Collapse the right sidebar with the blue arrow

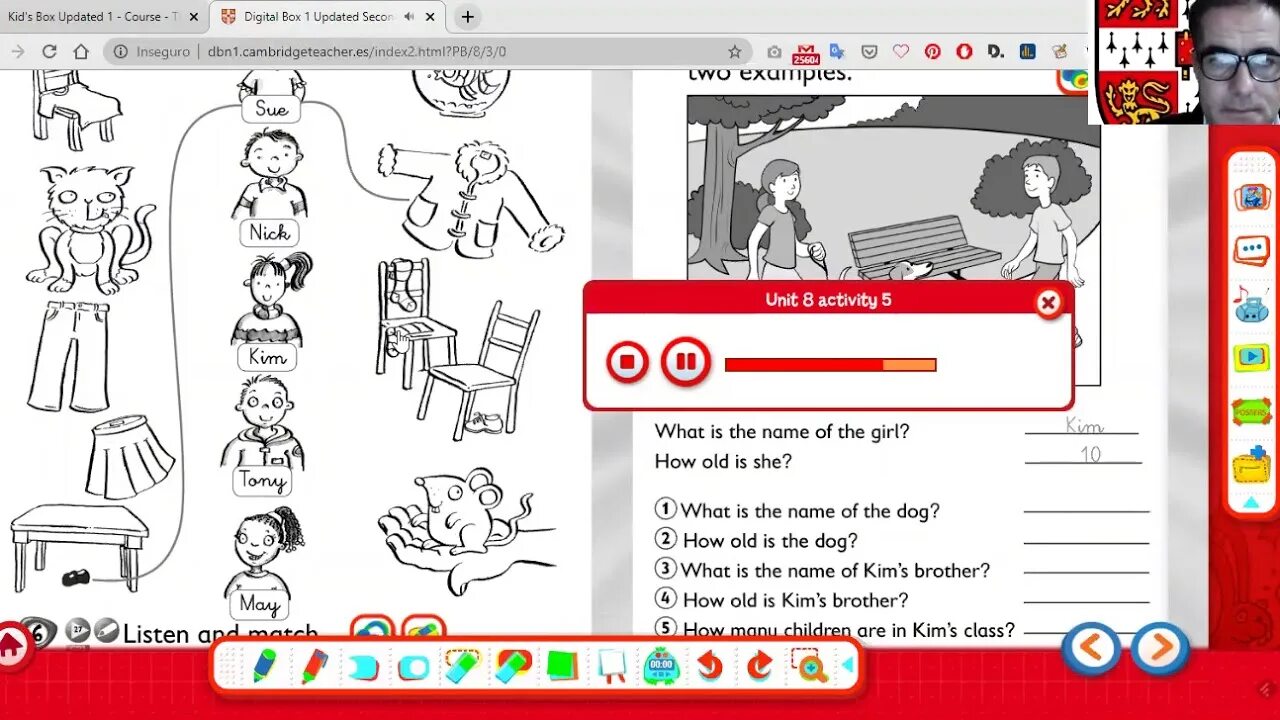click(x=1251, y=503)
